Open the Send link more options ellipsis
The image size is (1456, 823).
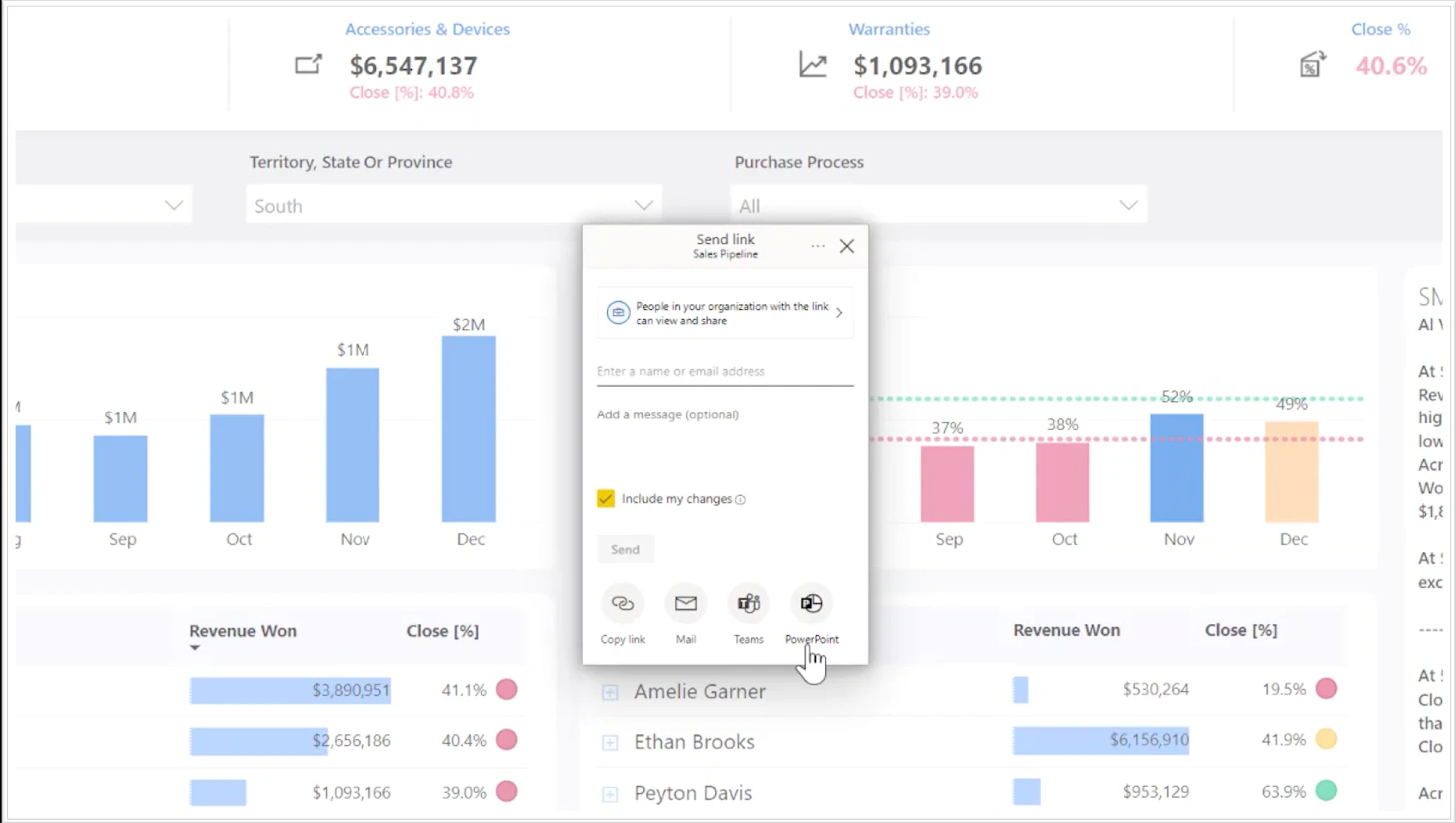(x=818, y=246)
